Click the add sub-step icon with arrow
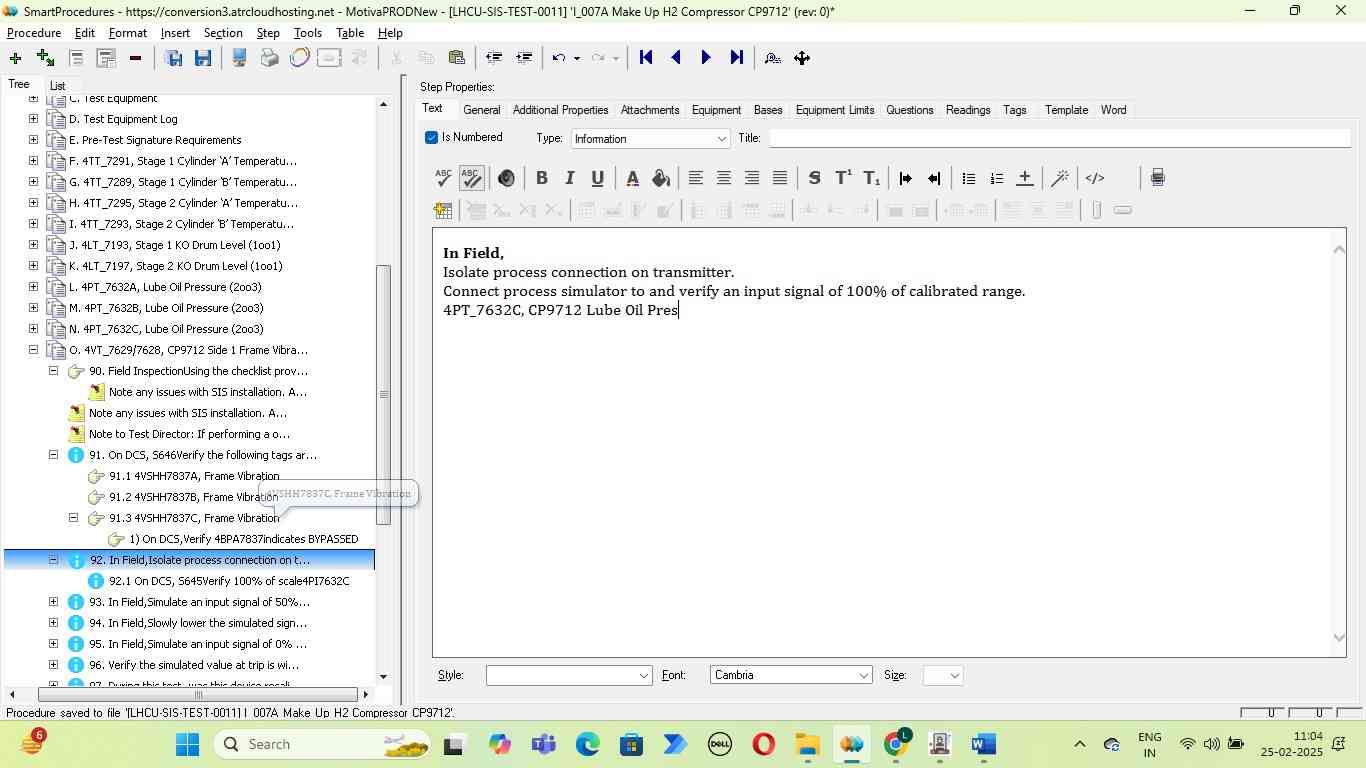Image resolution: width=1366 pixels, height=768 pixels. click(x=45, y=58)
